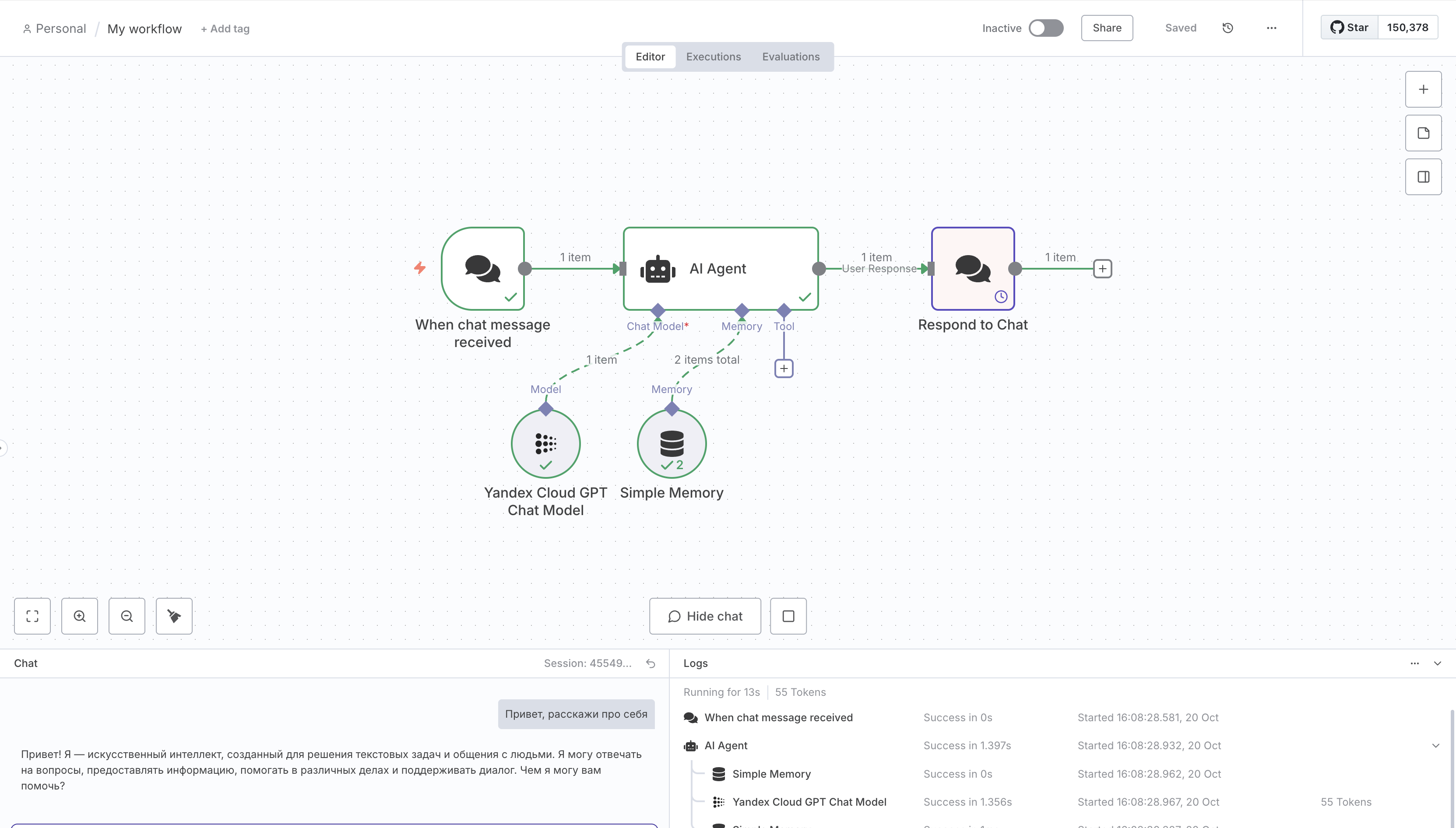Open the Yandex Cloud GPT Chat Model node
This screenshot has height=828, width=1456.
(545, 444)
